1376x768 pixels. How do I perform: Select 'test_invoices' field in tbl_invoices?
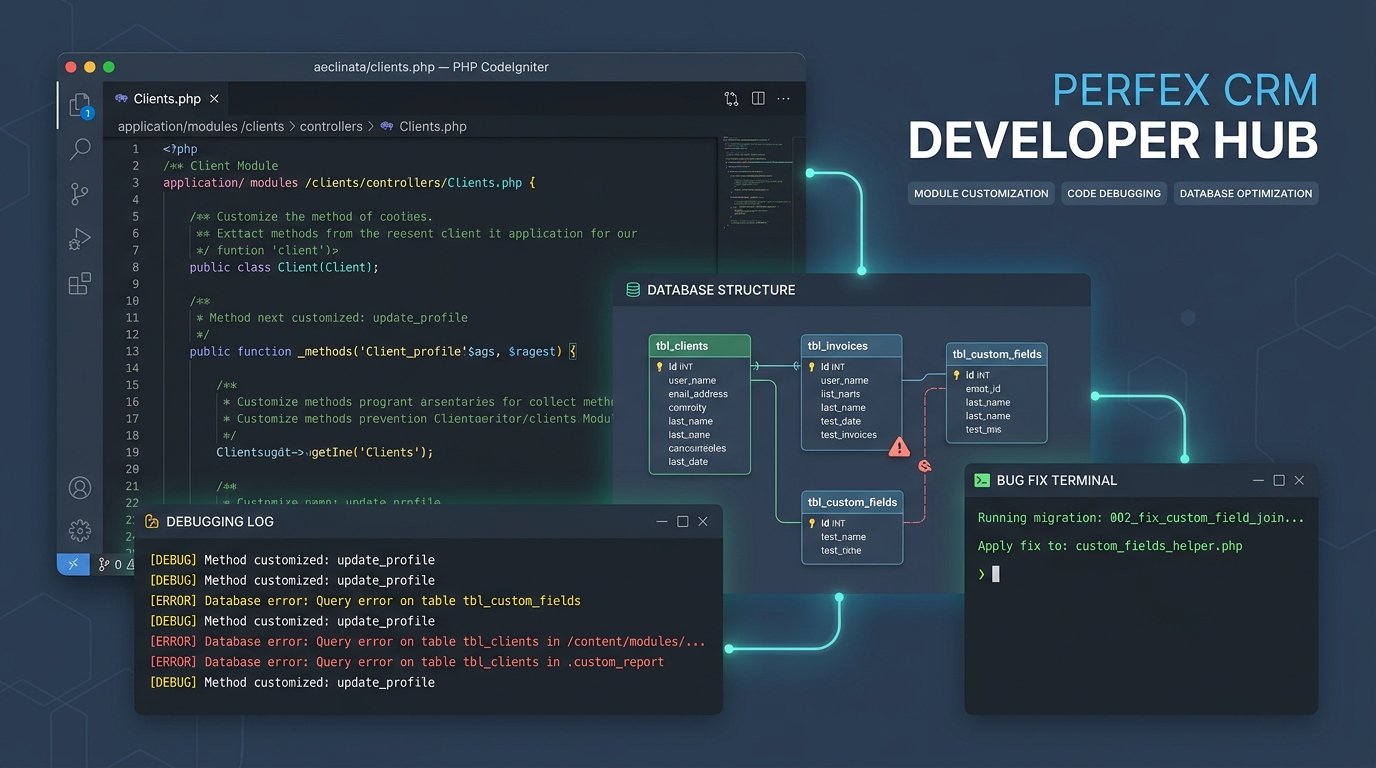click(x=849, y=435)
